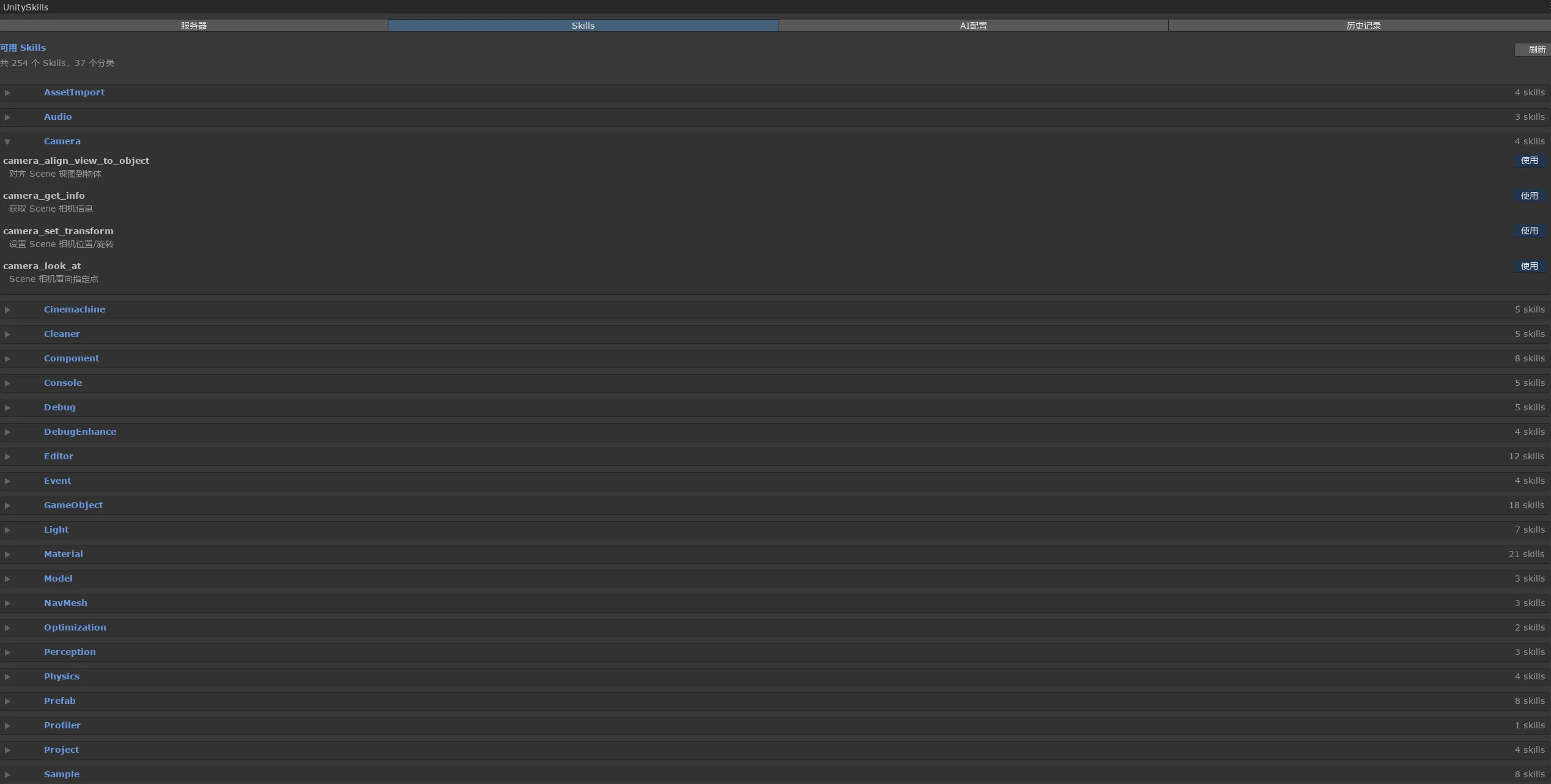Expand the Cinemachine disclosure triangle

pyautogui.click(x=7, y=310)
